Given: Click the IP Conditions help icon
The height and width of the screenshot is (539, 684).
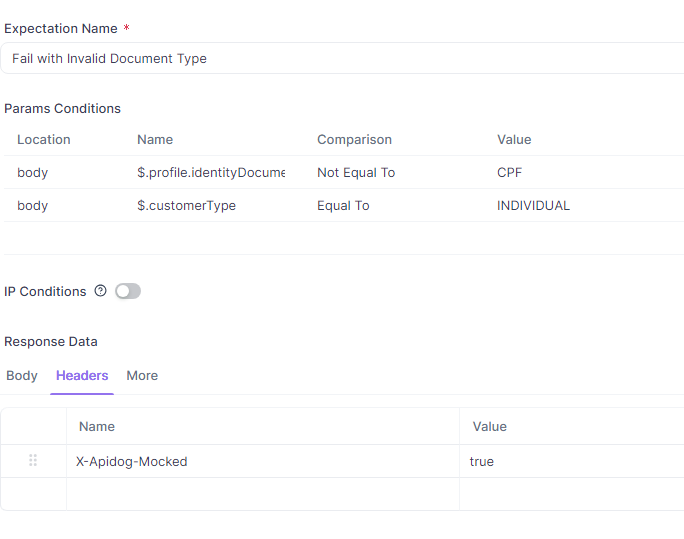Looking at the screenshot, I should (100, 292).
